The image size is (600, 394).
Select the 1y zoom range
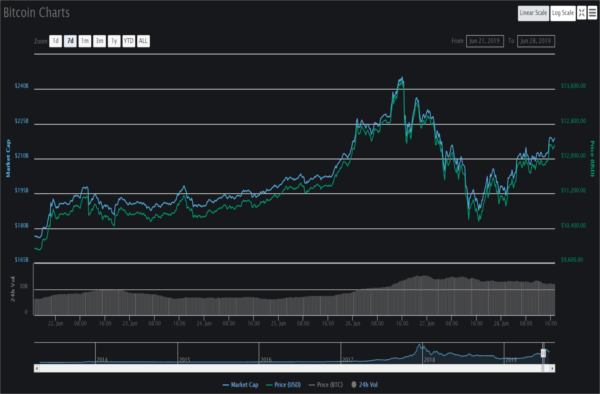point(114,41)
